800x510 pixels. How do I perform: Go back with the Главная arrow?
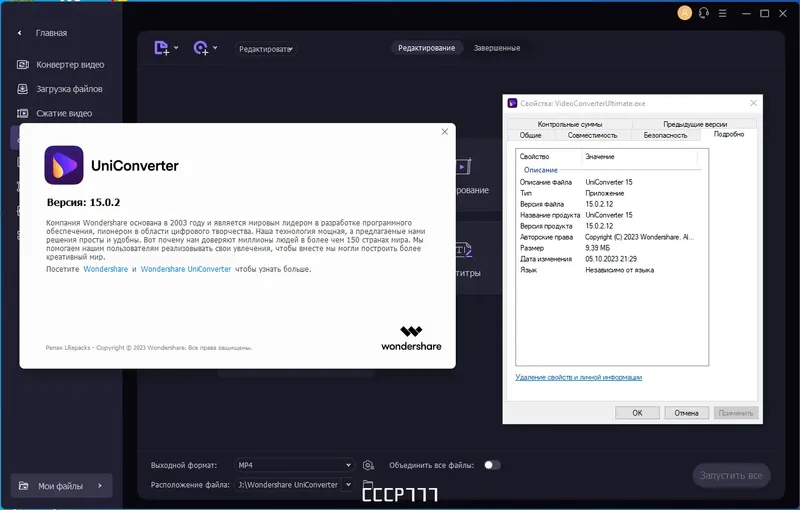(x=19, y=33)
